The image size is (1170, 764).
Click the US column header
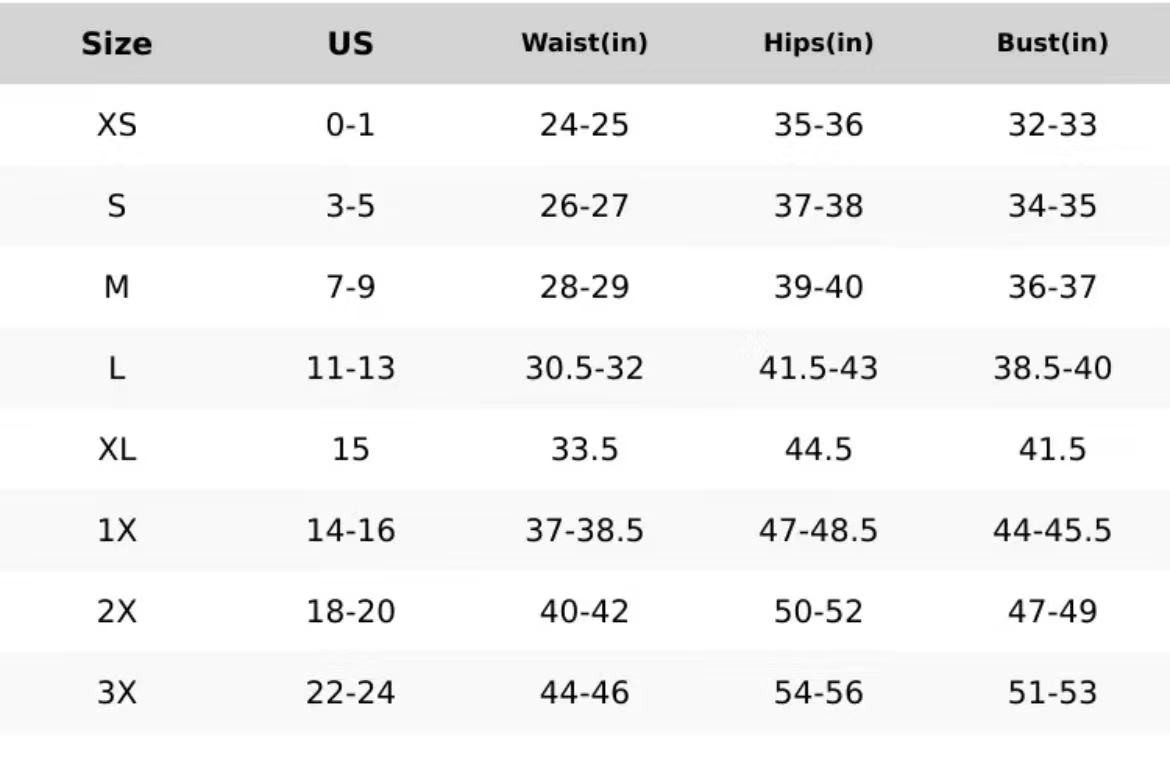coord(350,44)
